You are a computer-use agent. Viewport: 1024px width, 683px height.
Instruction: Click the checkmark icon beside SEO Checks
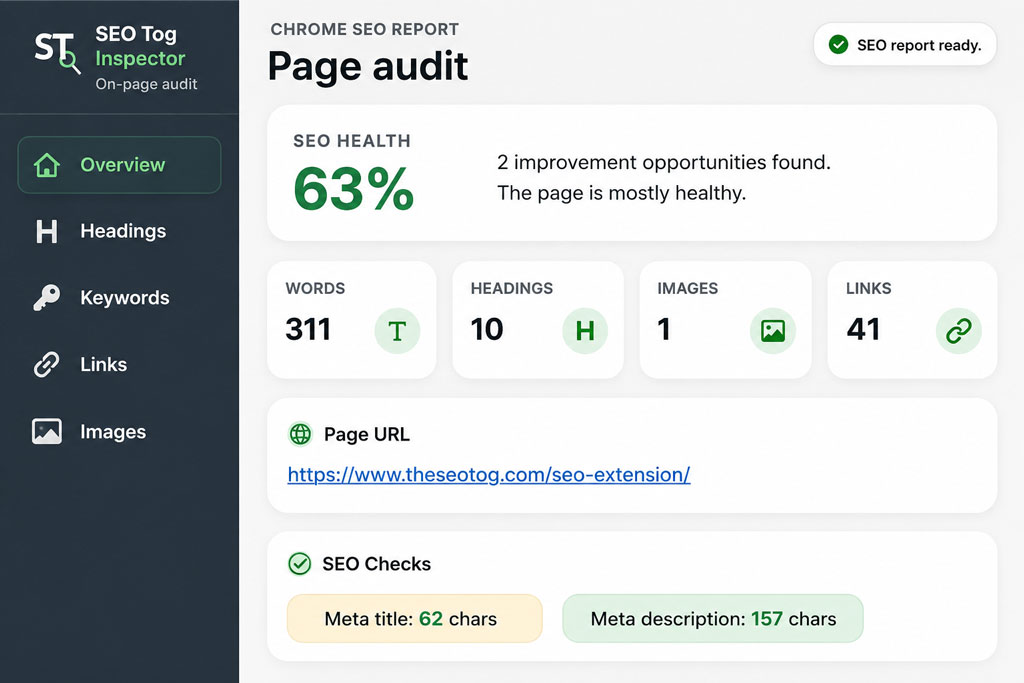point(300,564)
